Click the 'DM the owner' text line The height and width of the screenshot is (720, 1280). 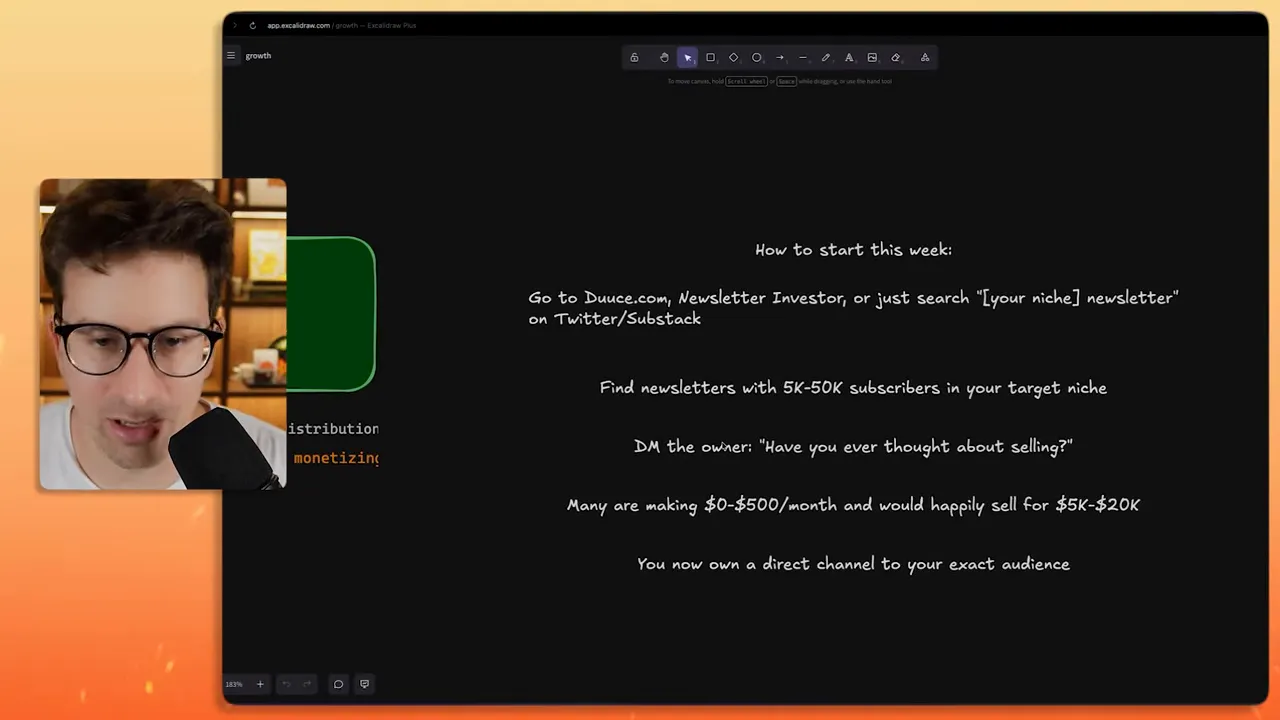click(x=853, y=447)
